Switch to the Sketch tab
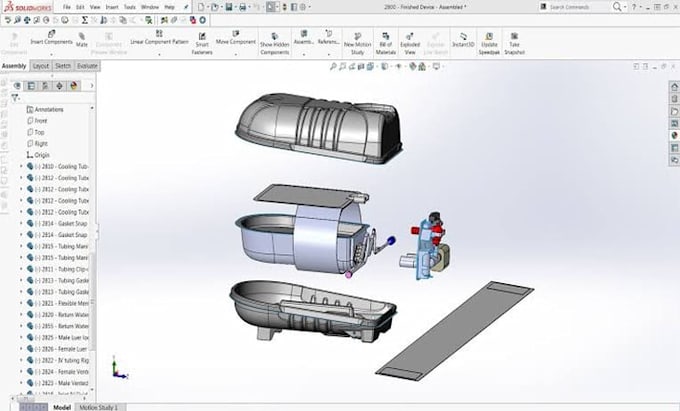The width and height of the screenshot is (680, 411). click(x=63, y=66)
